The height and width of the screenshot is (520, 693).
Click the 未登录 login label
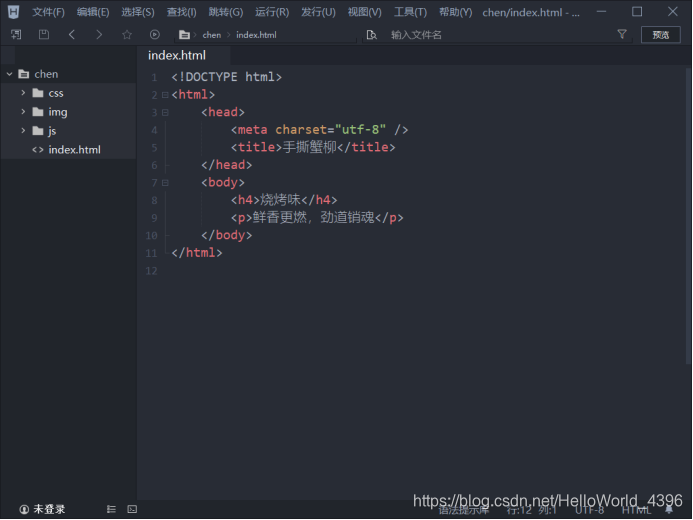tap(49, 510)
